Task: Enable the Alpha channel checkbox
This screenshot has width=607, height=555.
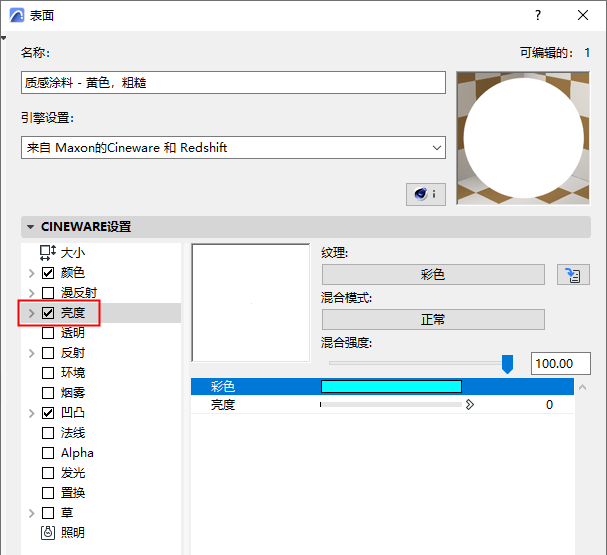Action: click(x=48, y=453)
